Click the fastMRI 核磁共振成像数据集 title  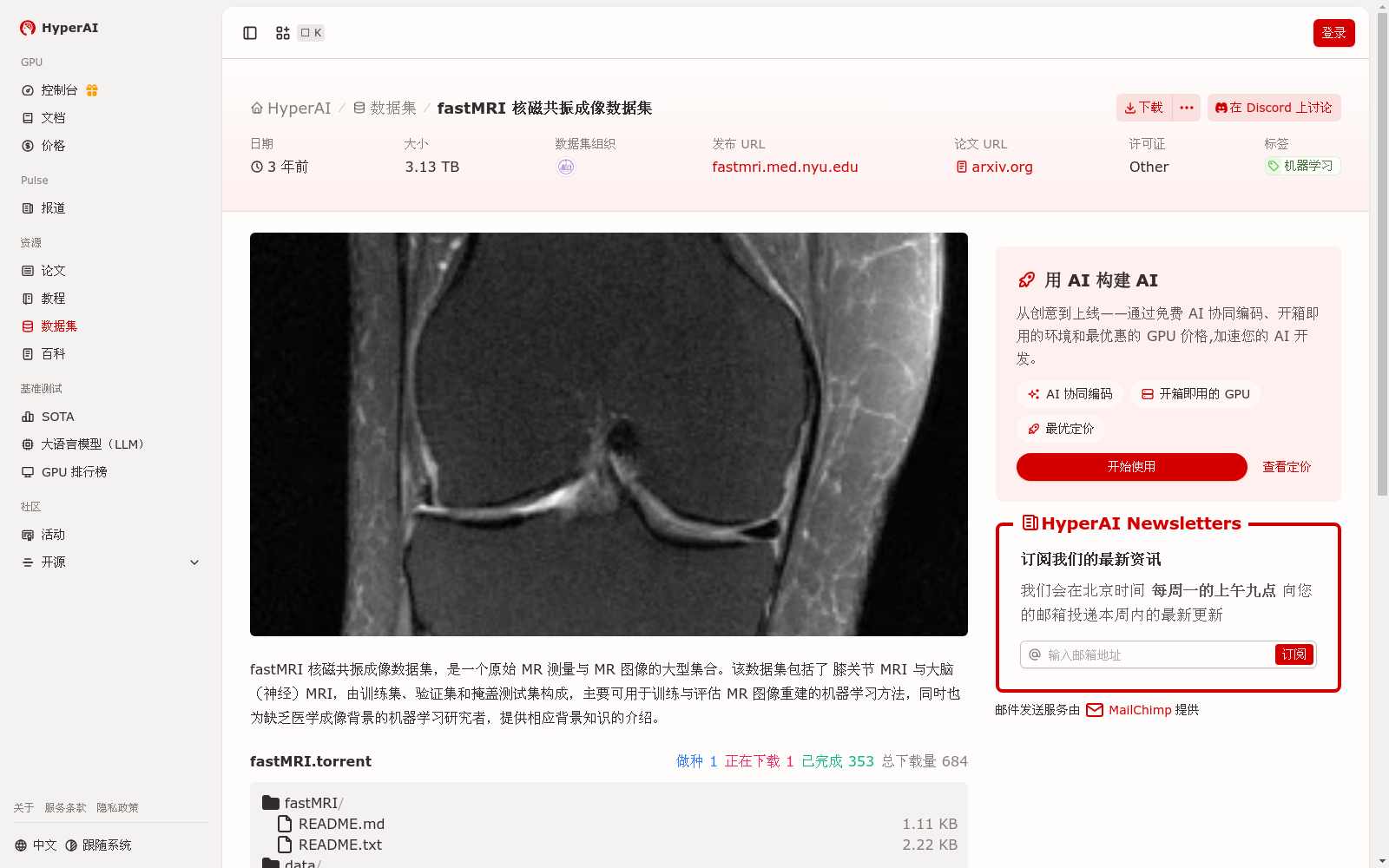[x=544, y=108]
